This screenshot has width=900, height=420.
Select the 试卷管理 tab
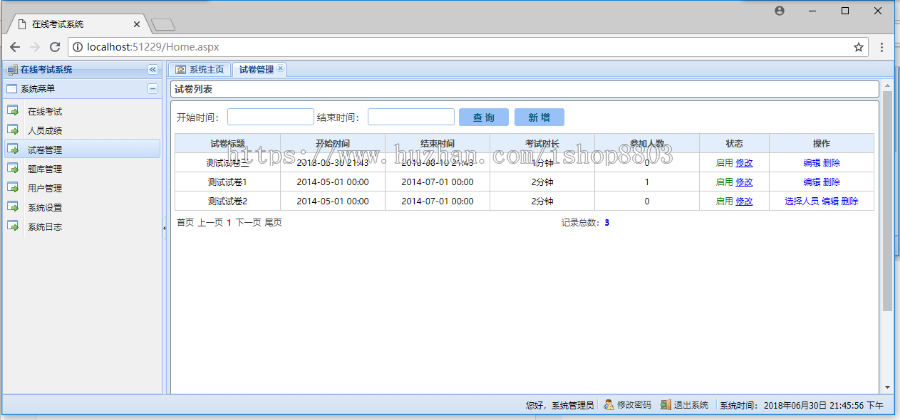point(256,69)
